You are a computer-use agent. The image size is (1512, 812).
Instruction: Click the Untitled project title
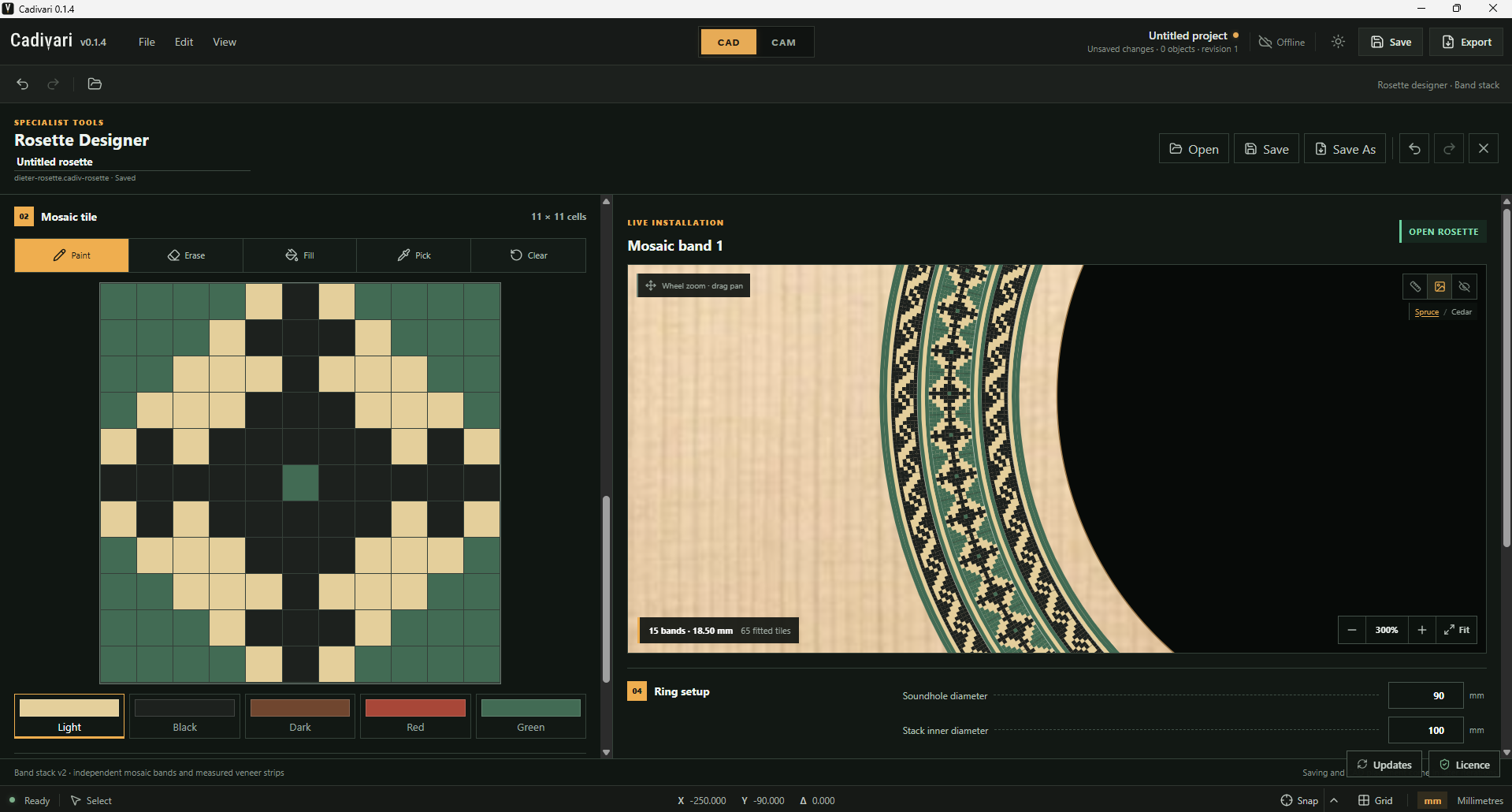(1187, 35)
